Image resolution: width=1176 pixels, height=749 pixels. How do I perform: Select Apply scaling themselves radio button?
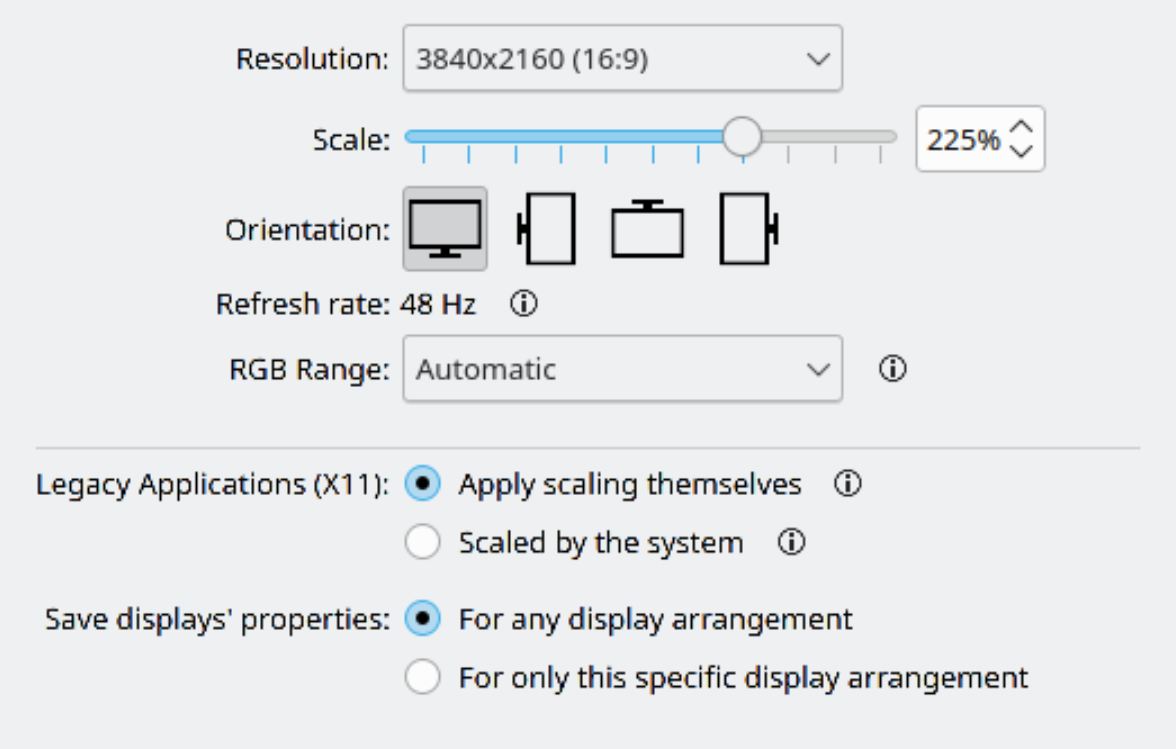pyautogui.click(x=423, y=485)
